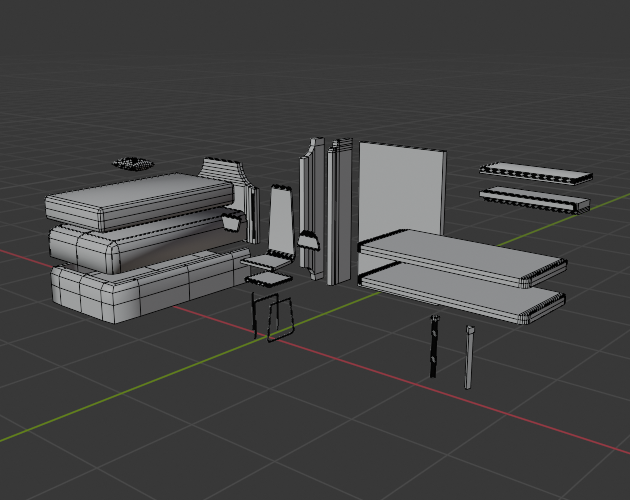Select the tall tapered upright panel in center

point(280,220)
